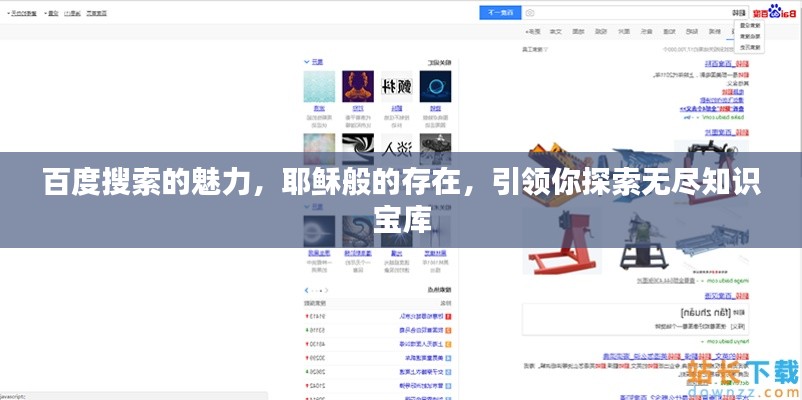
Task: Switch to the 知道 search tab
Action: pos(669,32)
